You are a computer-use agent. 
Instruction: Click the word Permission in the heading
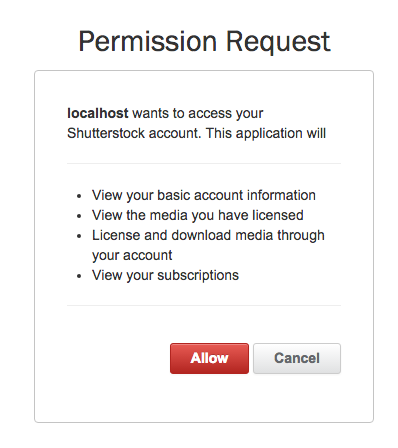point(148,42)
